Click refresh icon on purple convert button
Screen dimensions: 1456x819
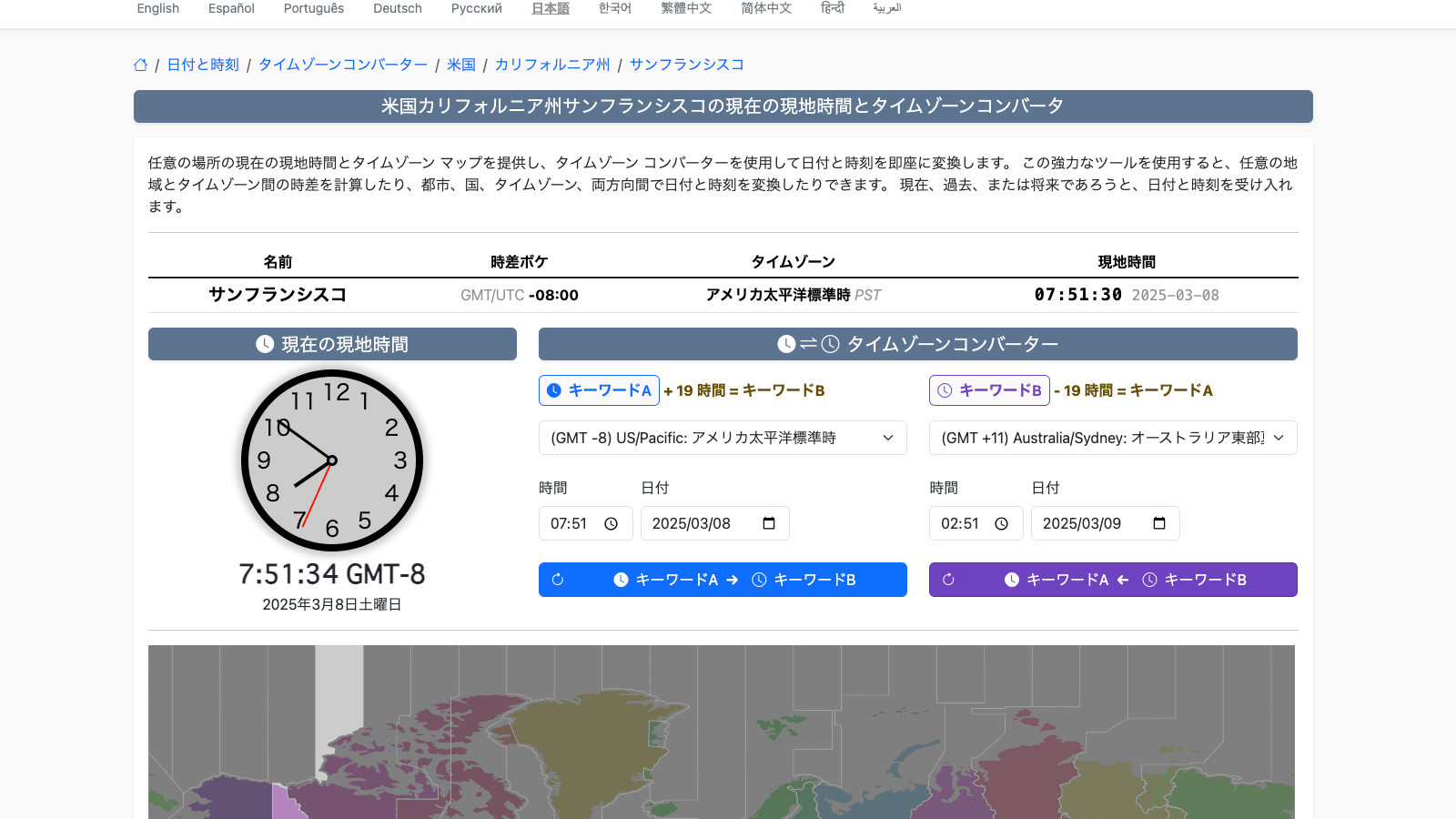(948, 580)
